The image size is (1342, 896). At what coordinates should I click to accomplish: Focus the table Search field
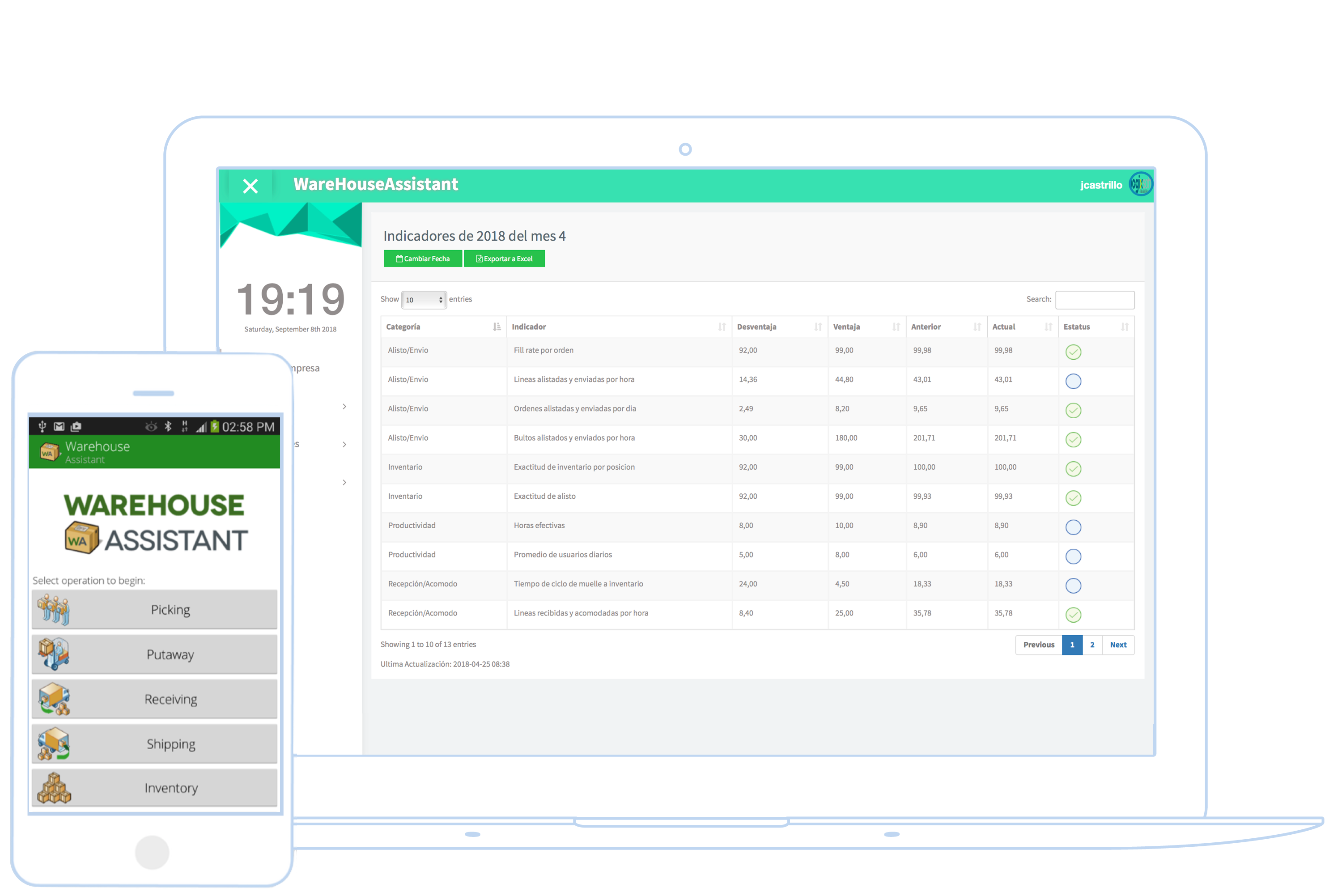[1095, 299]
